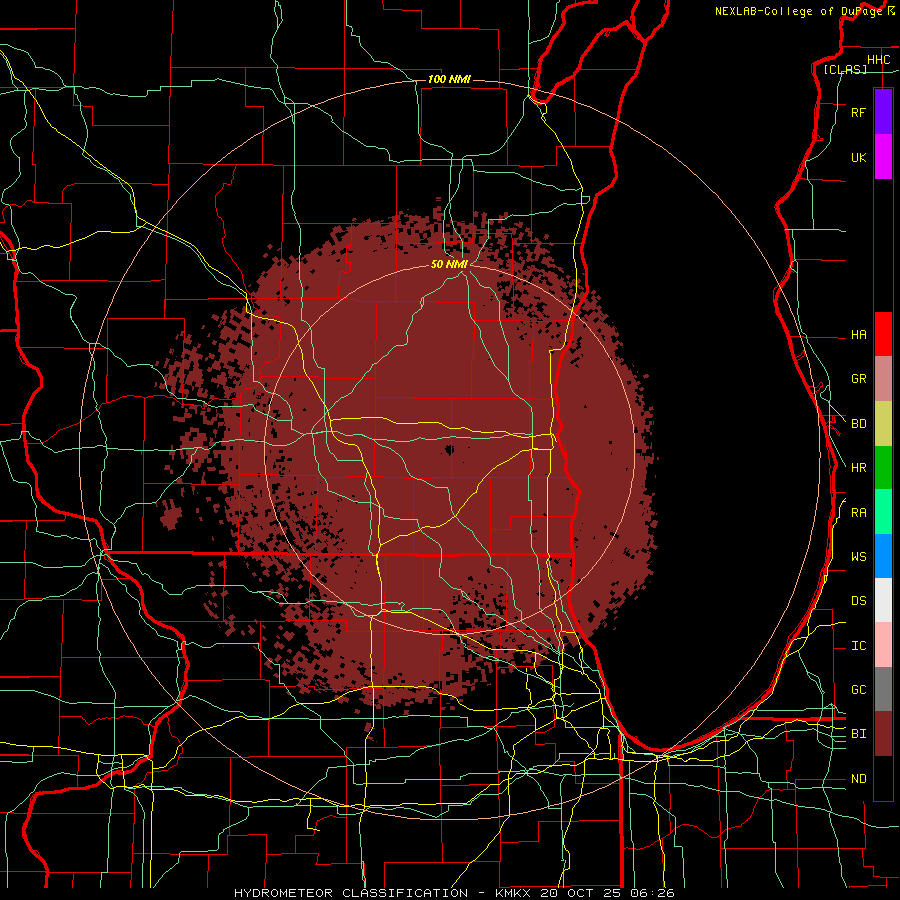This screenshot has width=900, height=900.
Task: Click the GC gray legend swatch
Action: [x=883, y=689]
